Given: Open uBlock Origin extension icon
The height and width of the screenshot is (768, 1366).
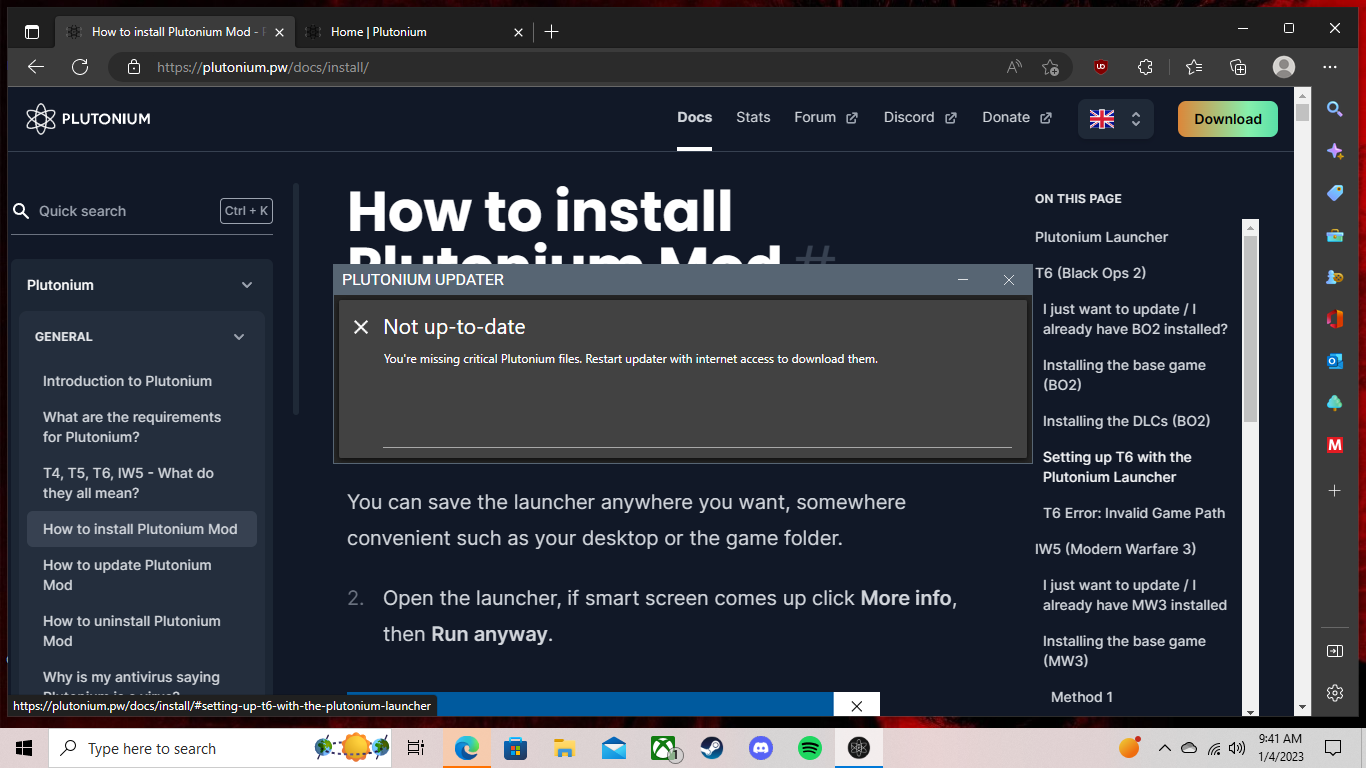Looking at the screenshot, I should tap(1101, 67).
